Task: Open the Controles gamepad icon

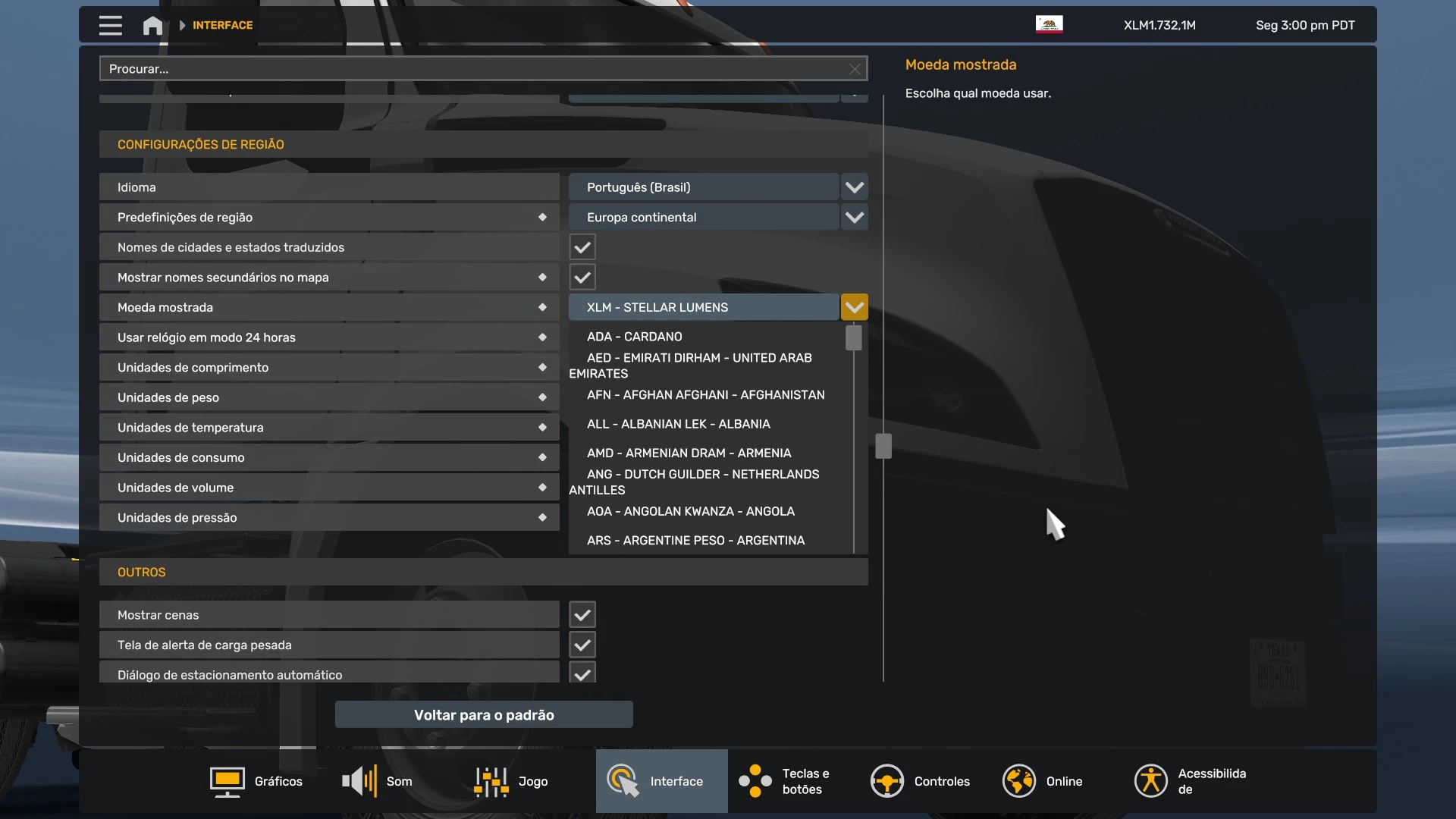Action: tap(888, 781)
